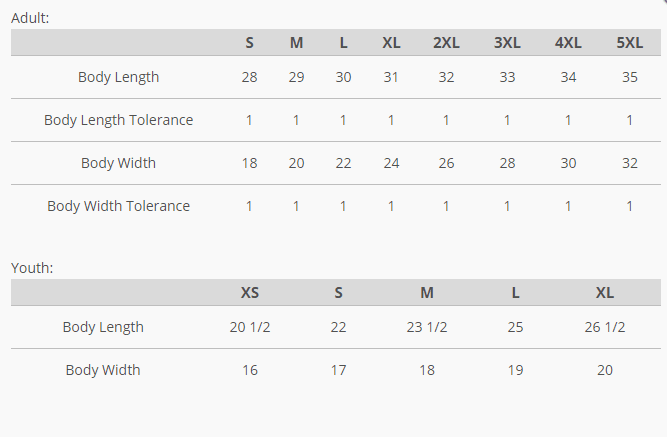Click the Youth section heading
The height and width of the screenshot is (437, 667).
click(32, 267)
